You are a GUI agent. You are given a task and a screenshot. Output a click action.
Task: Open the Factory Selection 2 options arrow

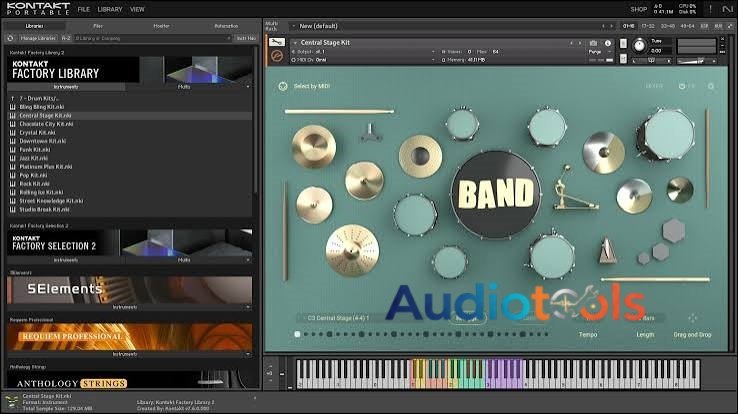click(x=248, y=260)
